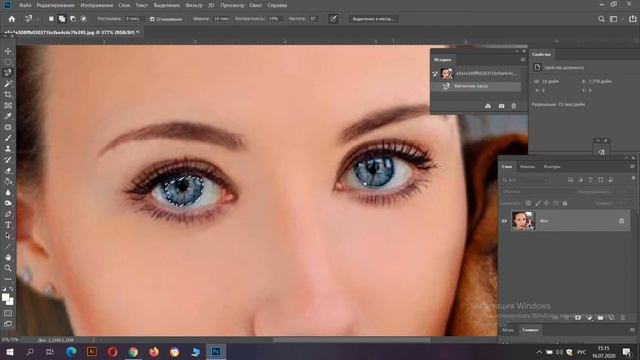Open Google Chrome from taskbar
Screen dimensions: 640x360
(x=133, y=351)
